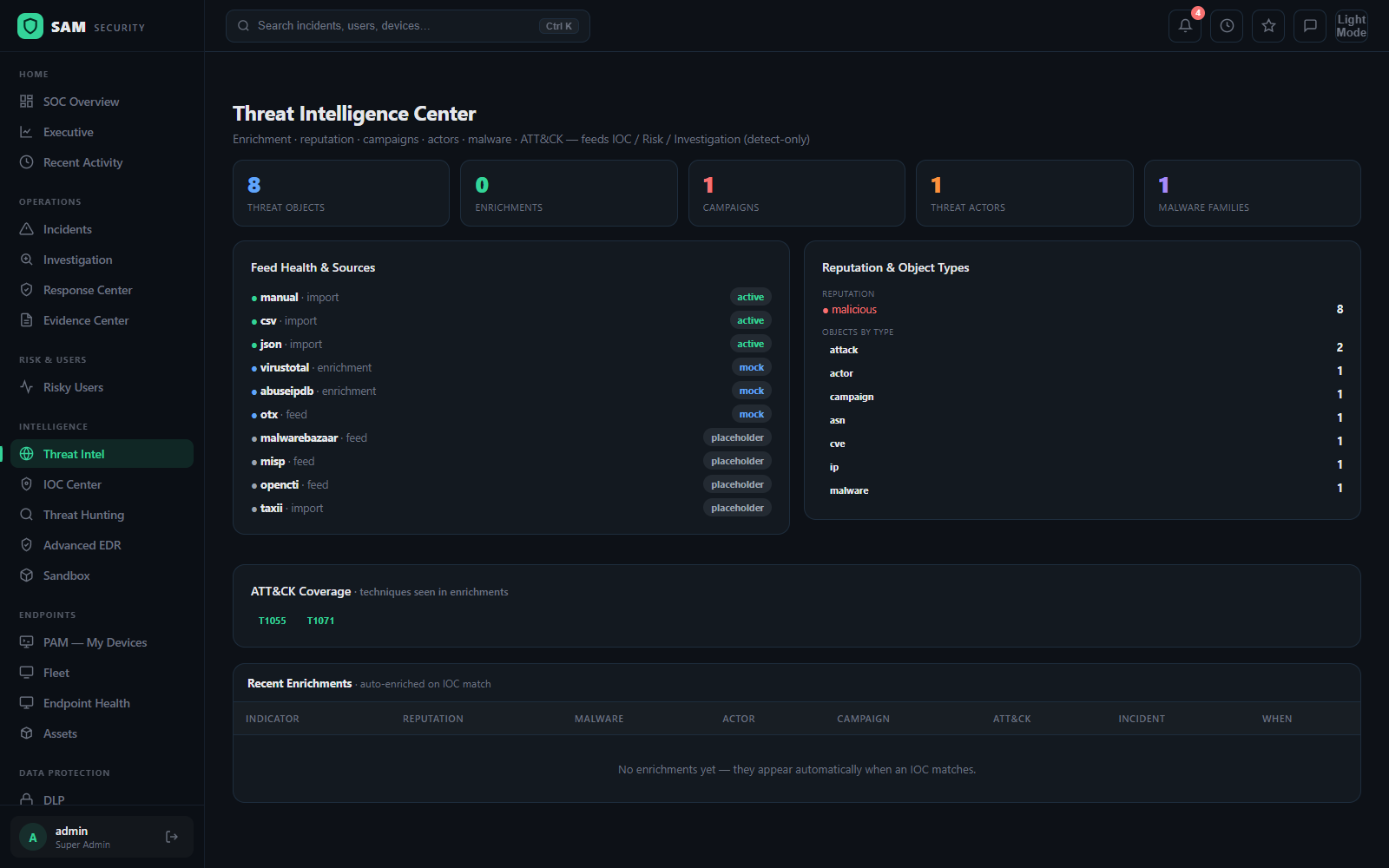This screenshot has width=1389, height=868.
Task: Open the notifications bell
Action: (1185, 26)
